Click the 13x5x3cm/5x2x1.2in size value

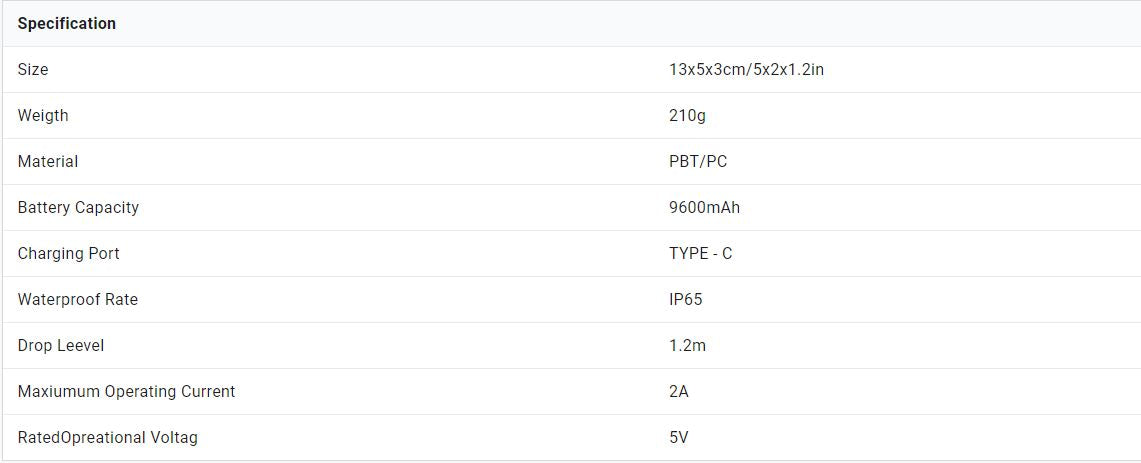coord(746,69)
